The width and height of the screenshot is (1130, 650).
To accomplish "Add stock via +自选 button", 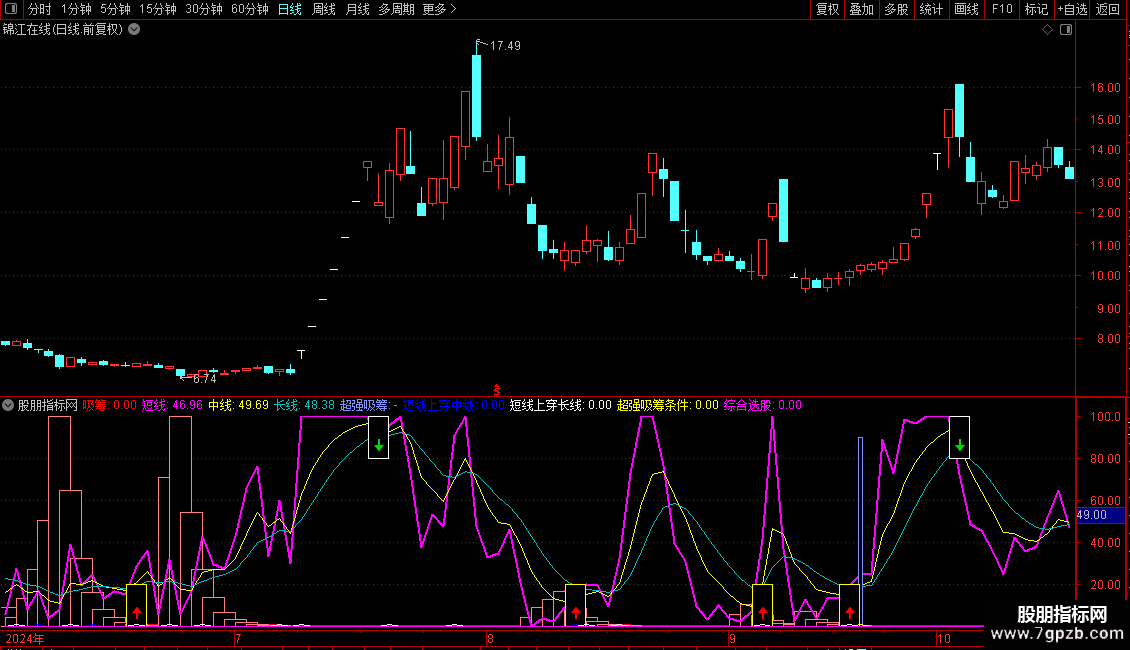I will [1072, 9].
